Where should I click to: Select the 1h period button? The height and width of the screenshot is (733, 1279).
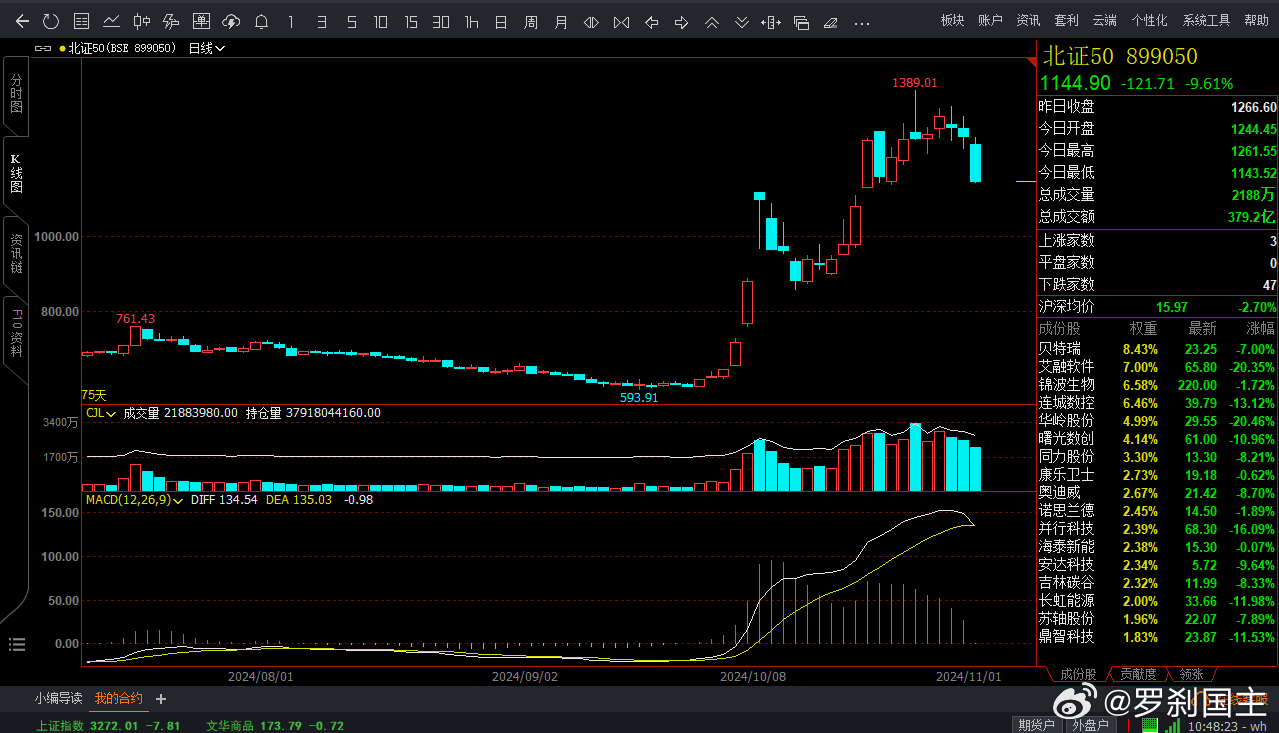471,21
